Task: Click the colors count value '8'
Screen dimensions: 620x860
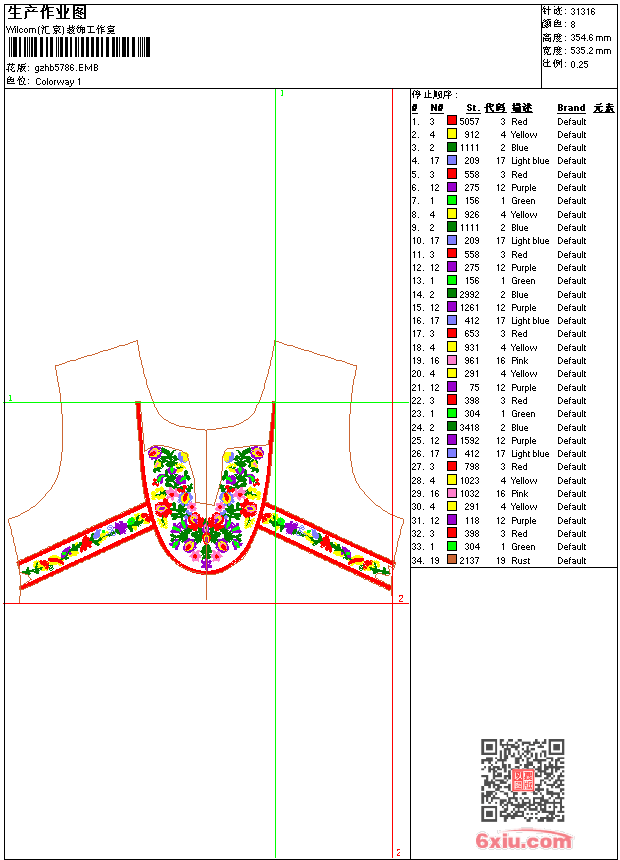Action: [573, 25]
